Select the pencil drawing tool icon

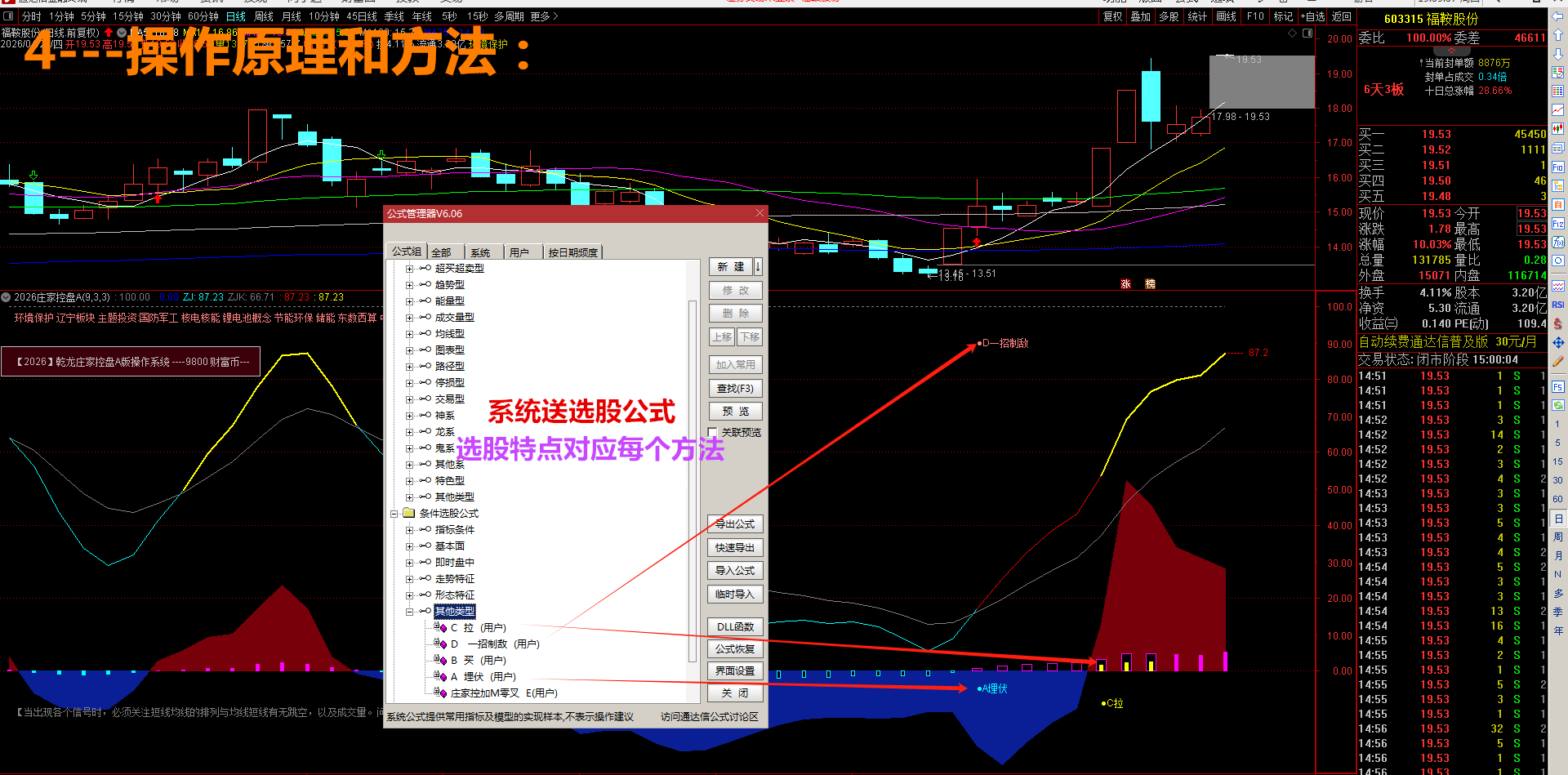[1558, 361]
